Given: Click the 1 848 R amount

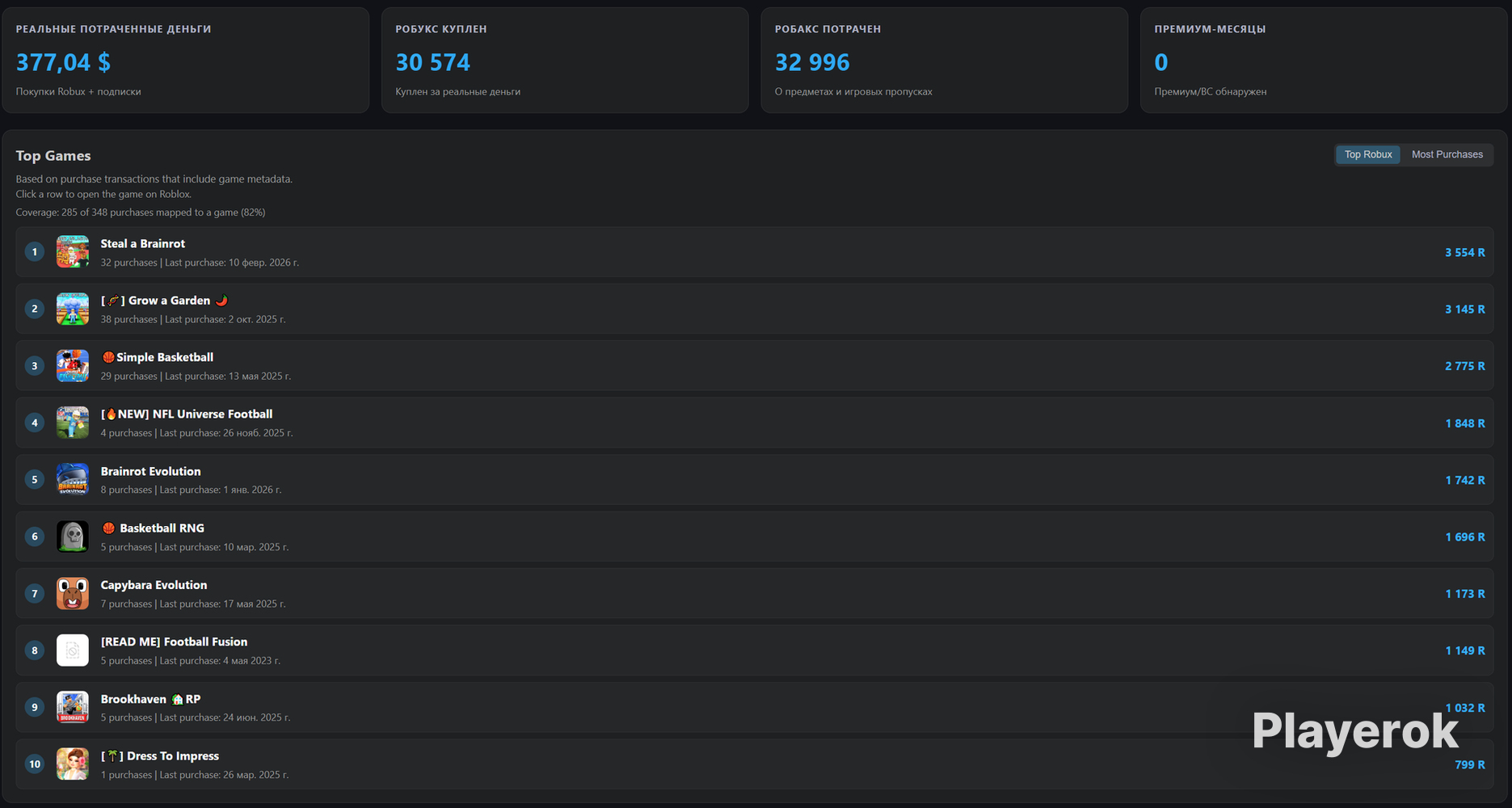Looking at the screenshot, I should (x=1465, y=423).
